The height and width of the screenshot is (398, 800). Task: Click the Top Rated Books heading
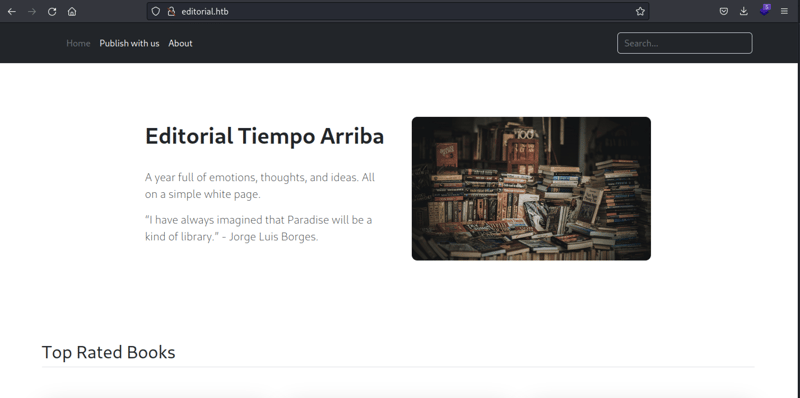point(108,352)
